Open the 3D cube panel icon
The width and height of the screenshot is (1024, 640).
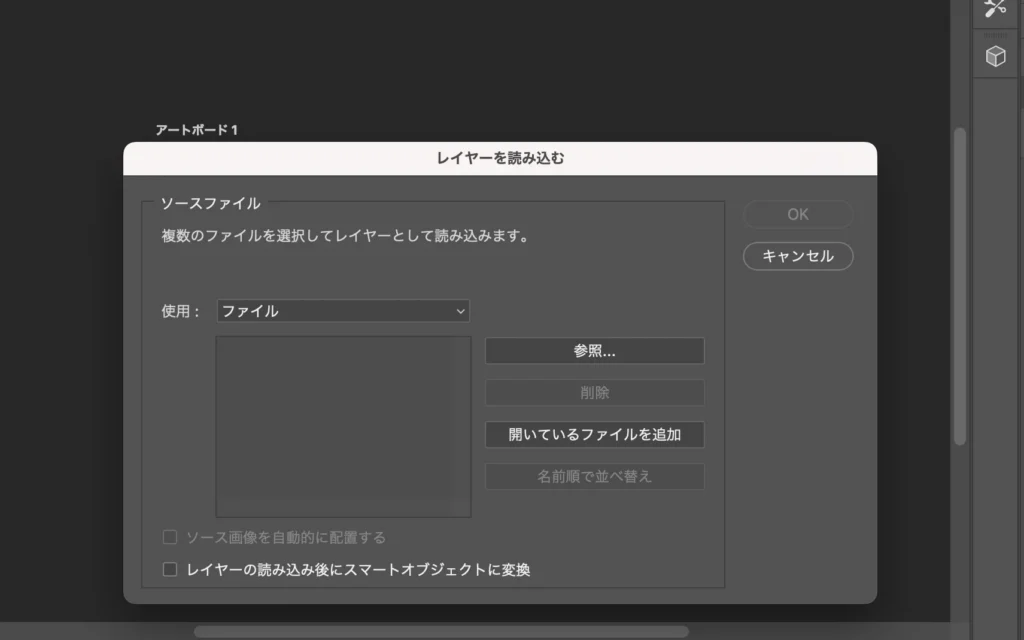995,57
